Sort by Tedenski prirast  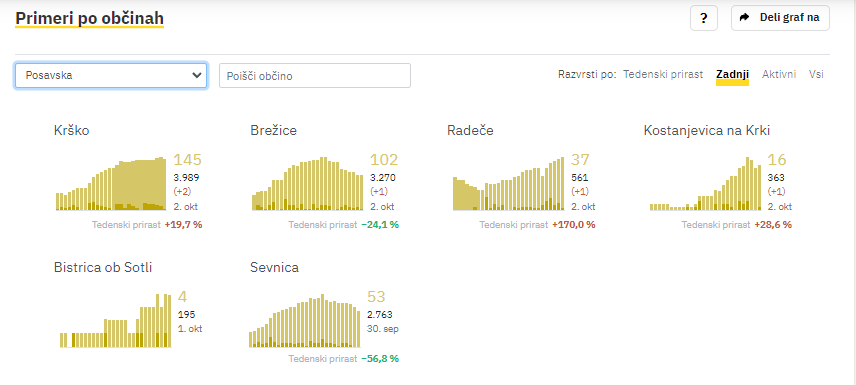tap(663, 74)
